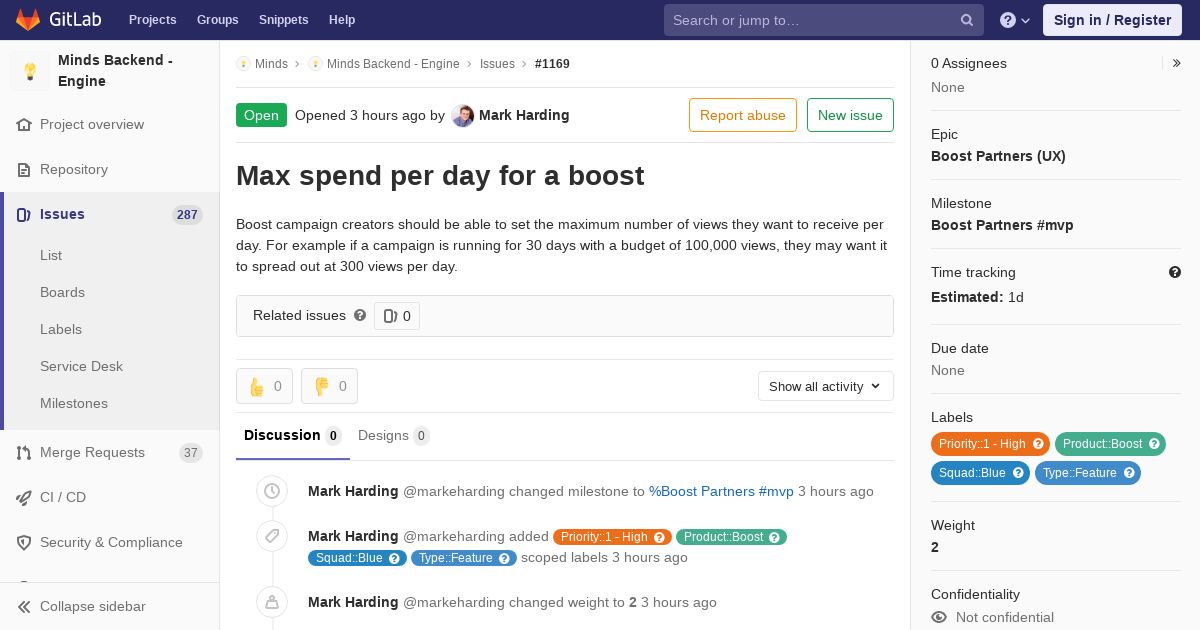Click the thumbs down reaction

pos(329,386)
